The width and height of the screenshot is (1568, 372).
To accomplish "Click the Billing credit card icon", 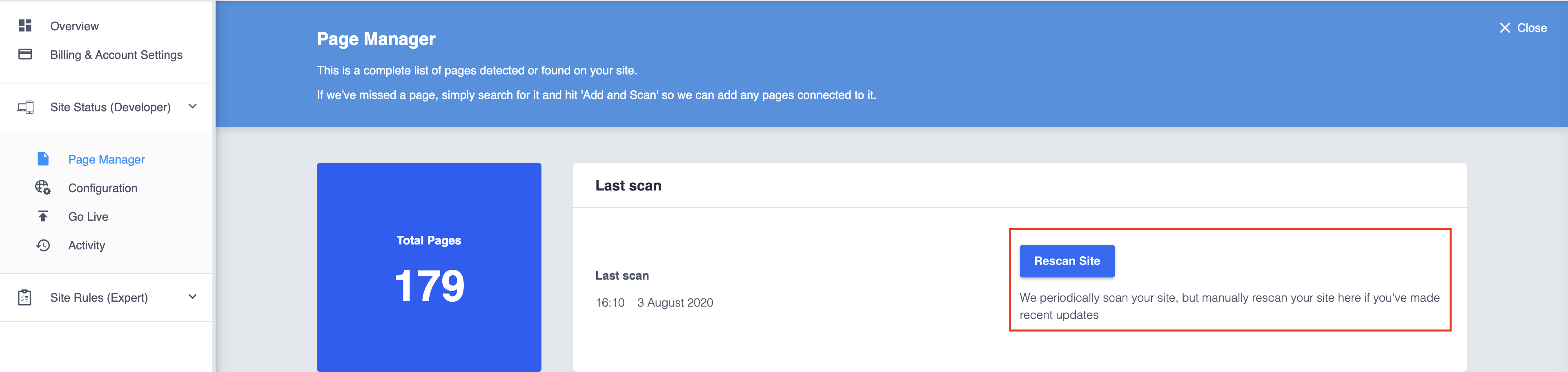I will 25,54.
